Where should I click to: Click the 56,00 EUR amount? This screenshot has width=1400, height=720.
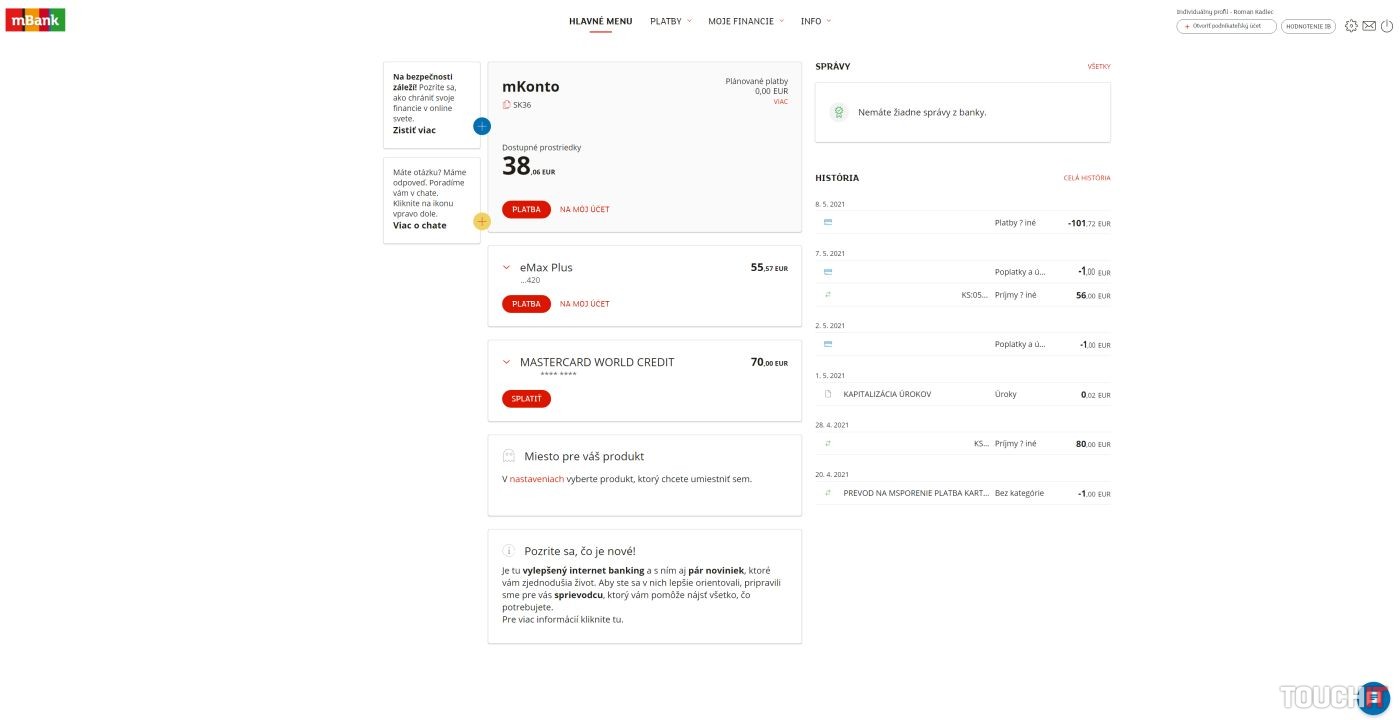(x=1093, y=296)
